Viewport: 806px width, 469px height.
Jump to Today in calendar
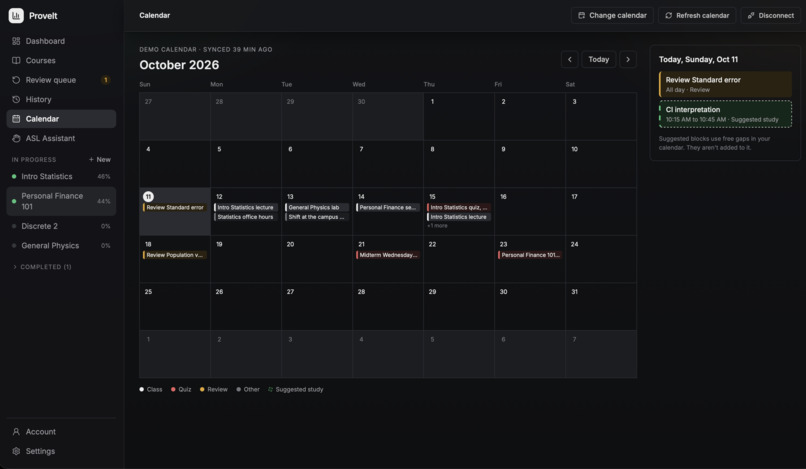click(598, 59)
